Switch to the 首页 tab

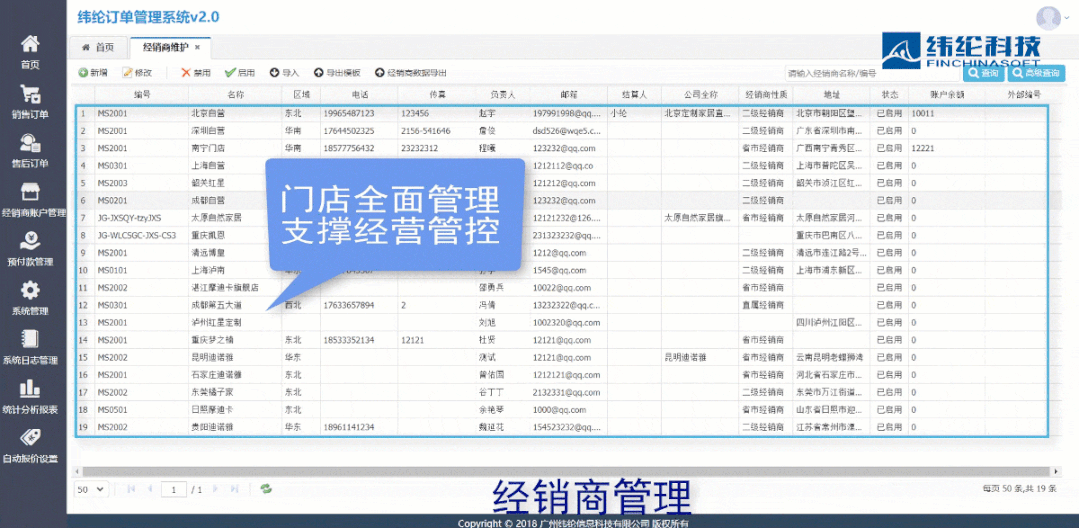[x=98, y=47]
